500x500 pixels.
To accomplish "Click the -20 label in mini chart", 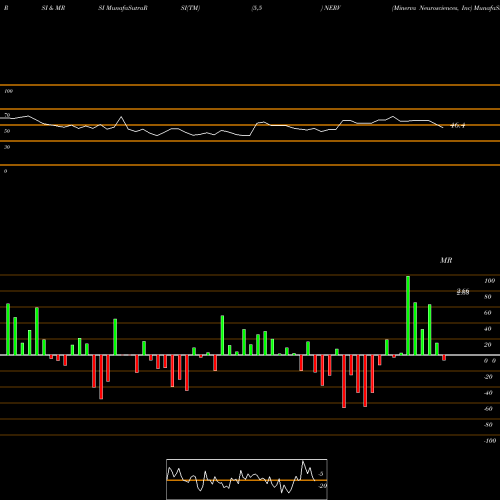I will [x=322, y=486].
